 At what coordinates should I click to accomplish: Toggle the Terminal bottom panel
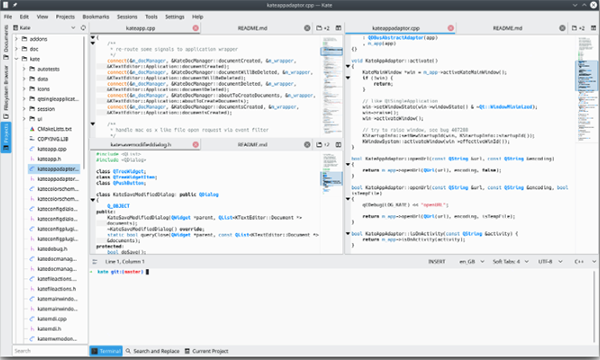tap(106, 351)
